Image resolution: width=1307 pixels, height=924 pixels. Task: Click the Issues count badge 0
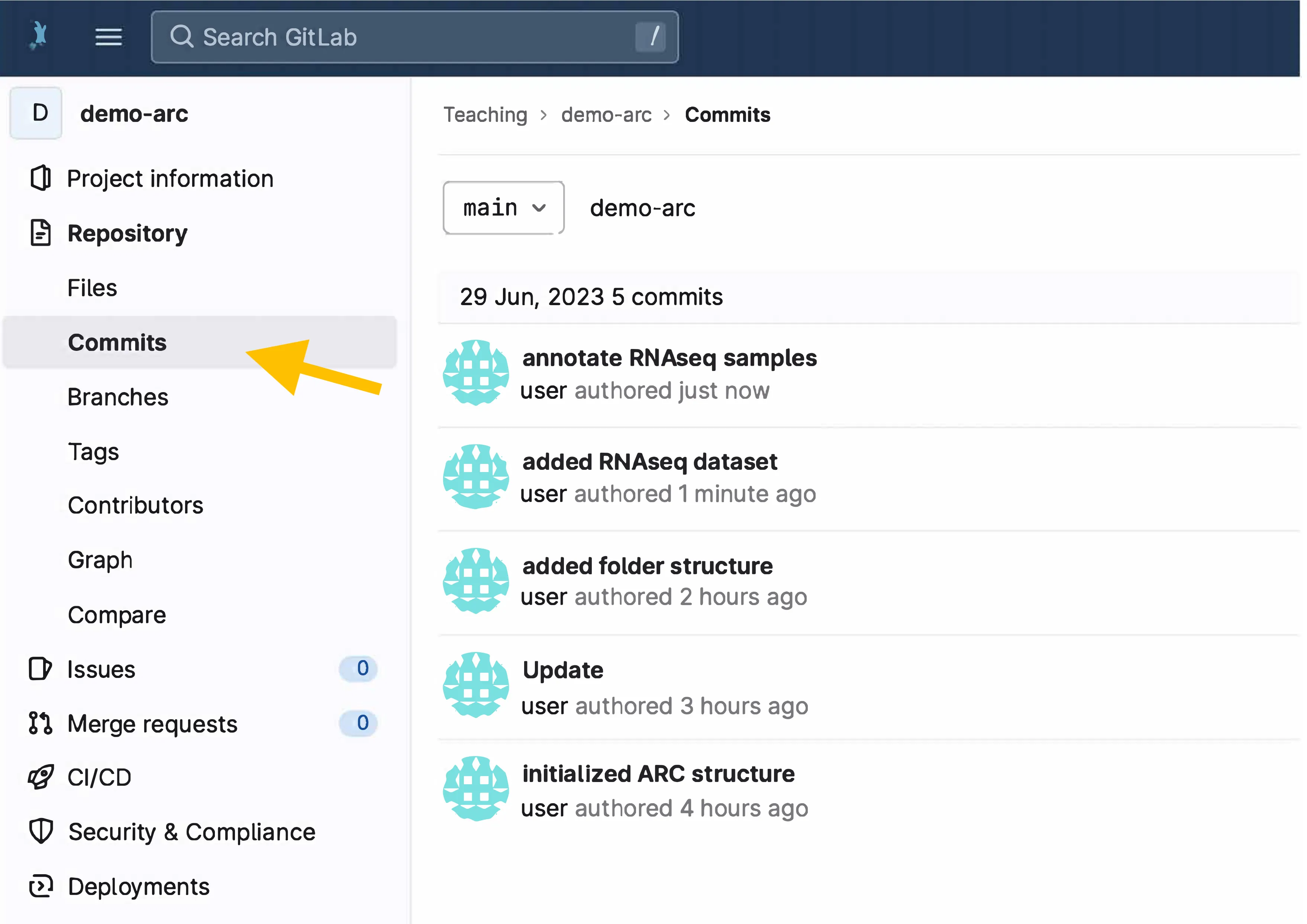click(x=359, y=668)
